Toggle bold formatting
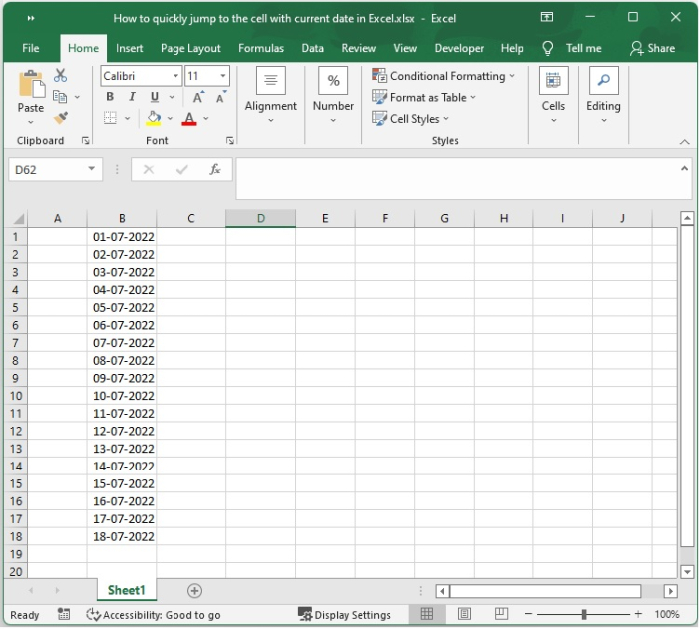The width and height of the screenshot is (700, 629). (110, 97)
